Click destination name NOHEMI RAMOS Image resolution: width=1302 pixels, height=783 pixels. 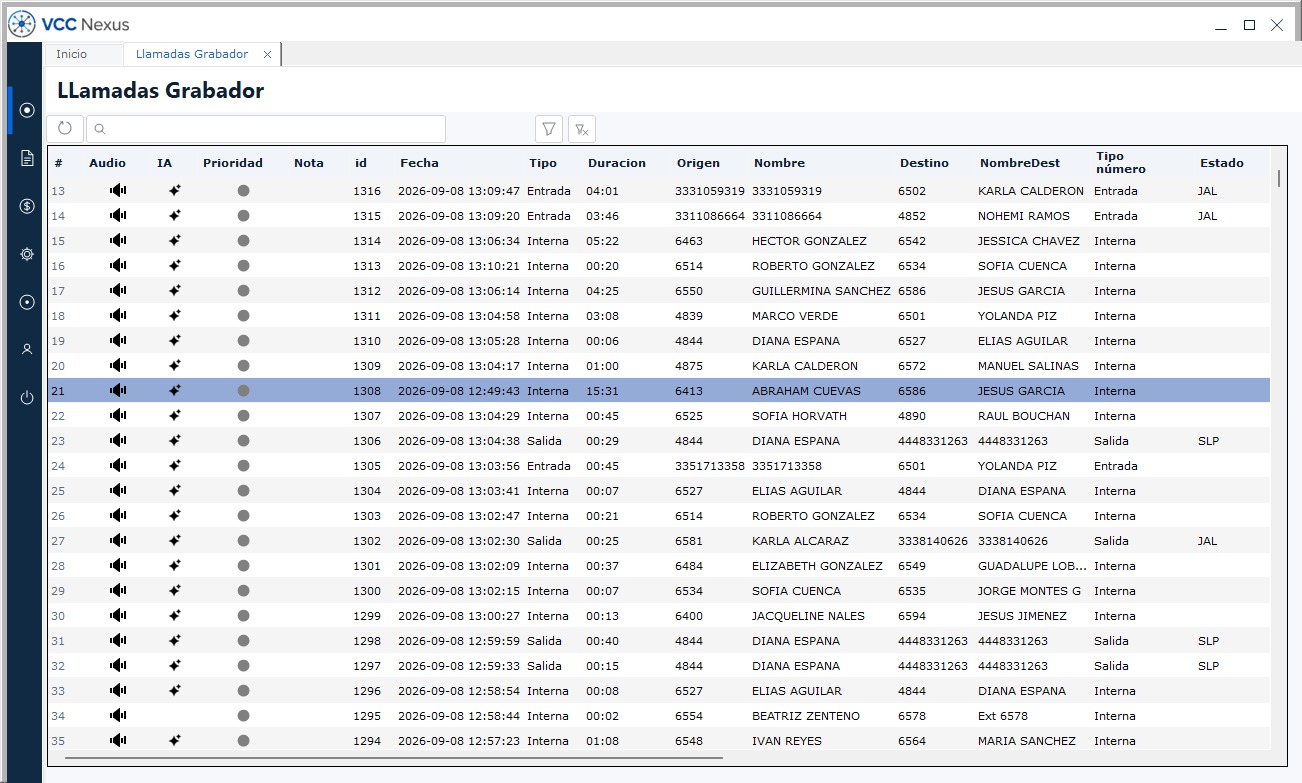click(1024, 216)
